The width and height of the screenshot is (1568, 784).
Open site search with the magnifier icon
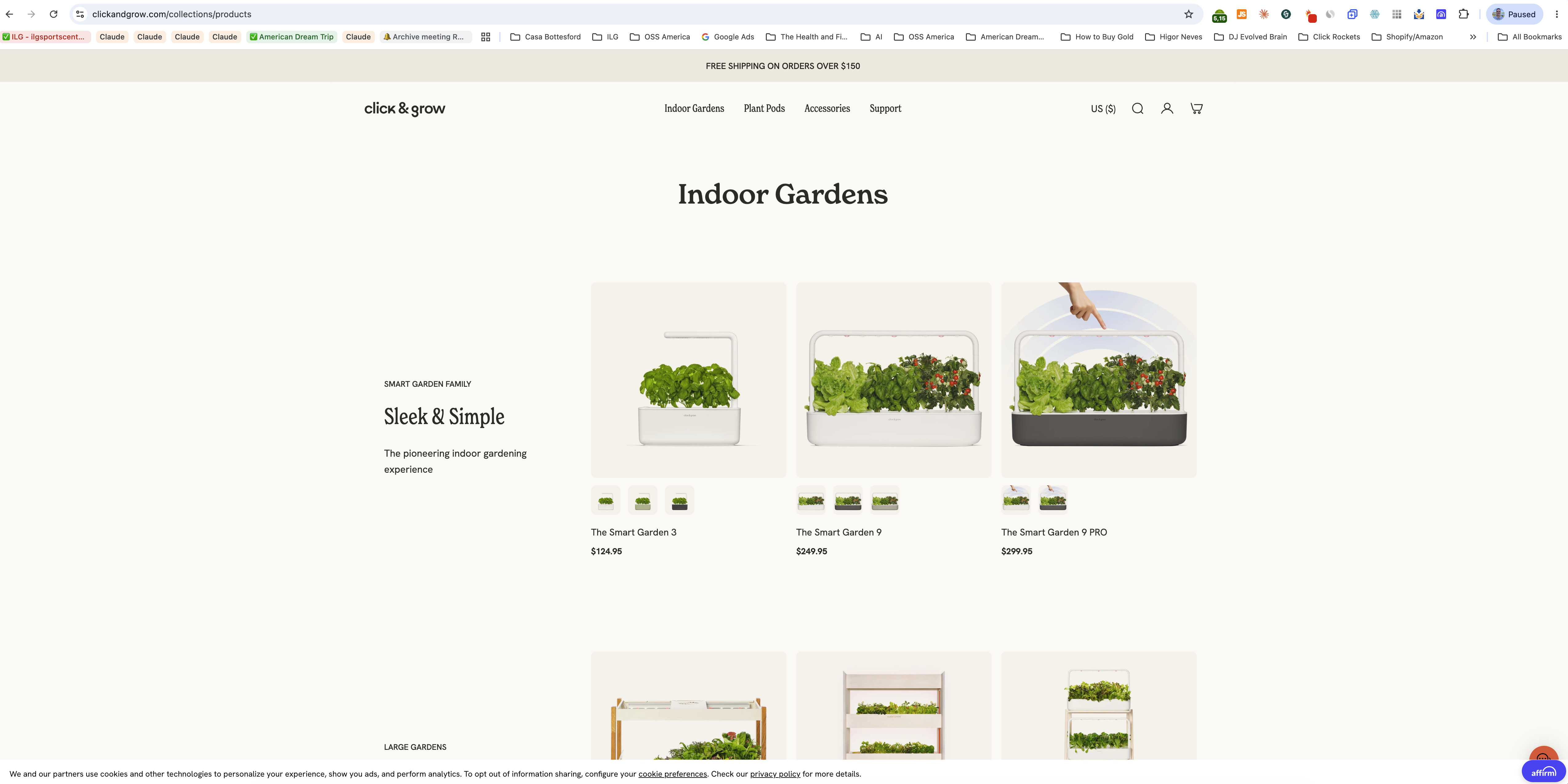tap(1137, 108)
